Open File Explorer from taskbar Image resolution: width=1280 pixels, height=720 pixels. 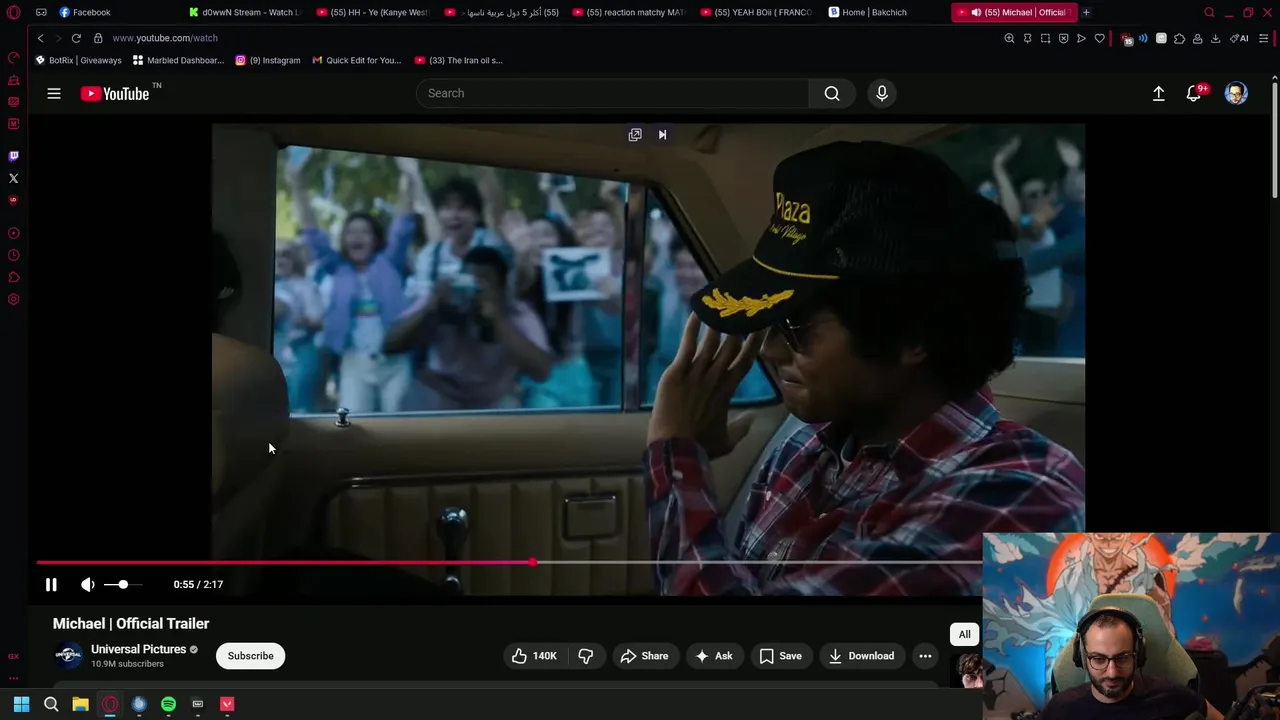click(80, 704)
